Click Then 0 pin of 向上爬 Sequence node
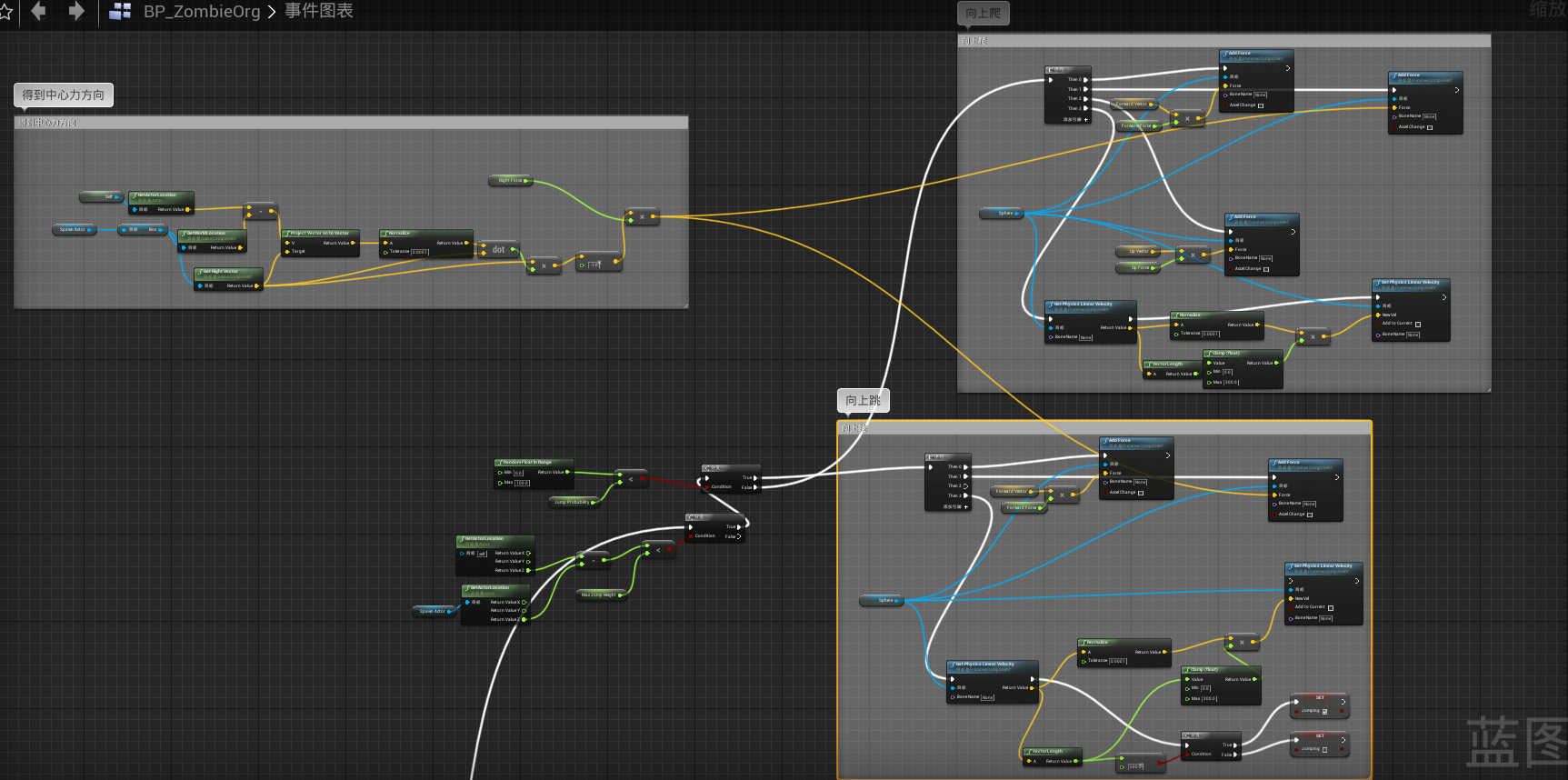 [1085, 79]
